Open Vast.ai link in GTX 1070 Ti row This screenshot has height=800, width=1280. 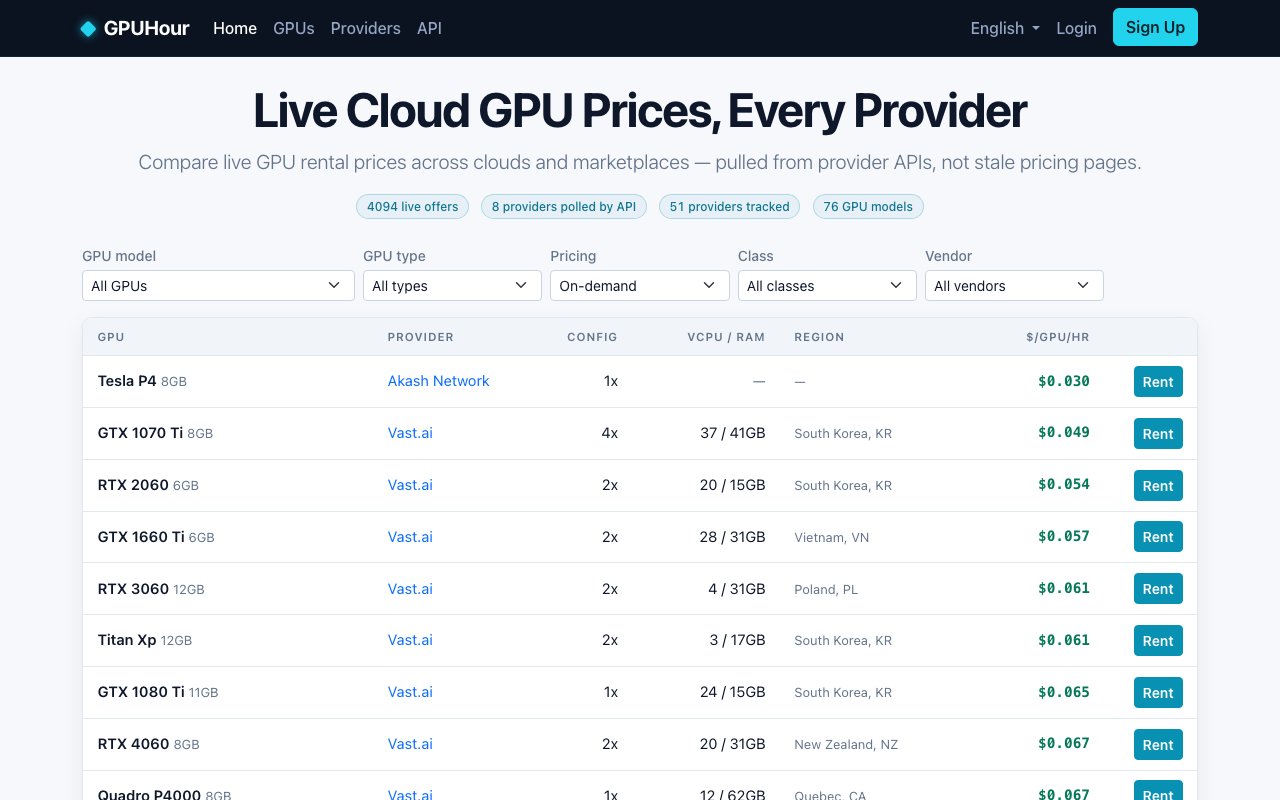pyautogui.click(x=410, y=433)
